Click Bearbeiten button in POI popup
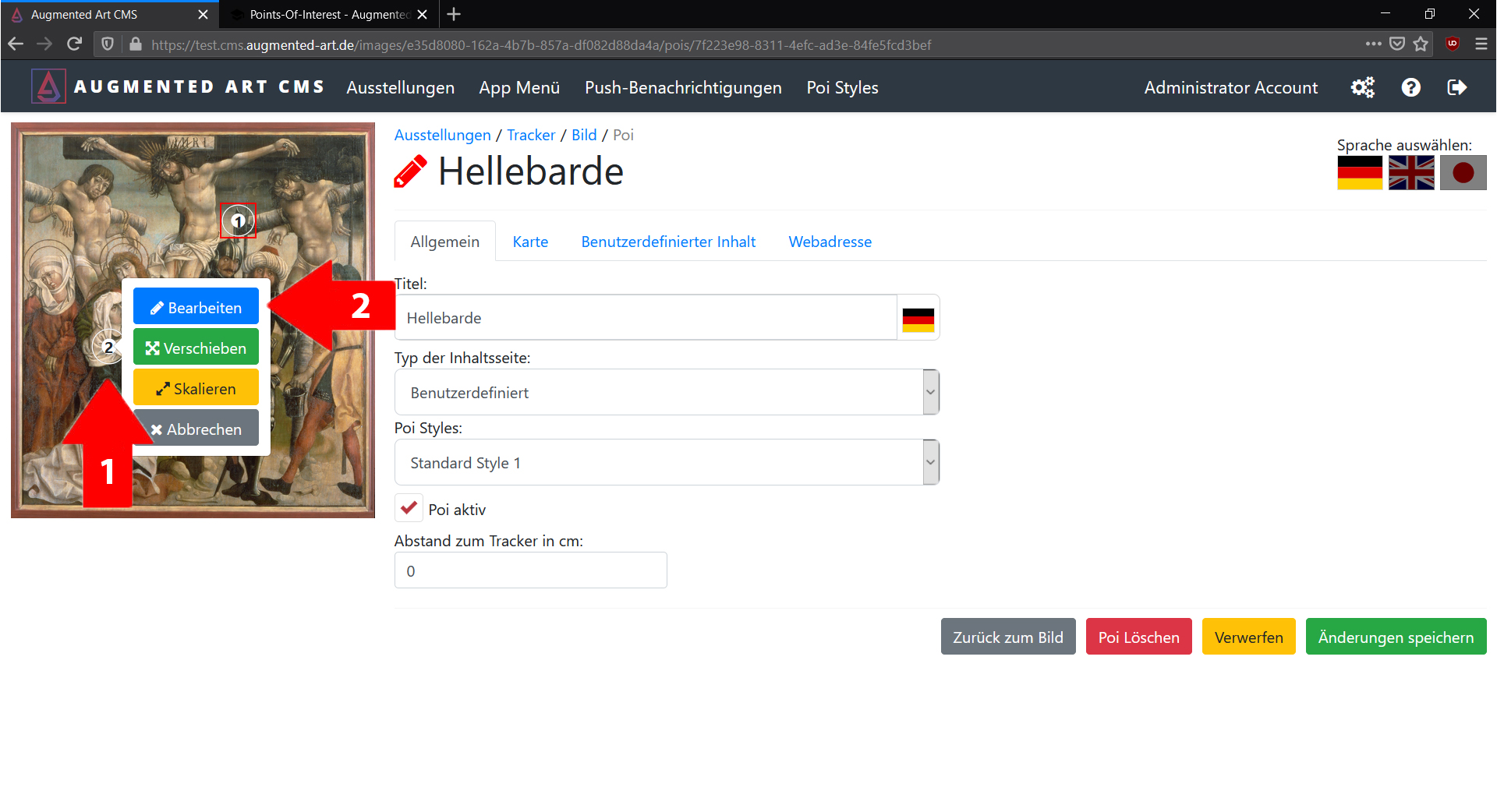 click(x=196, y=307)
